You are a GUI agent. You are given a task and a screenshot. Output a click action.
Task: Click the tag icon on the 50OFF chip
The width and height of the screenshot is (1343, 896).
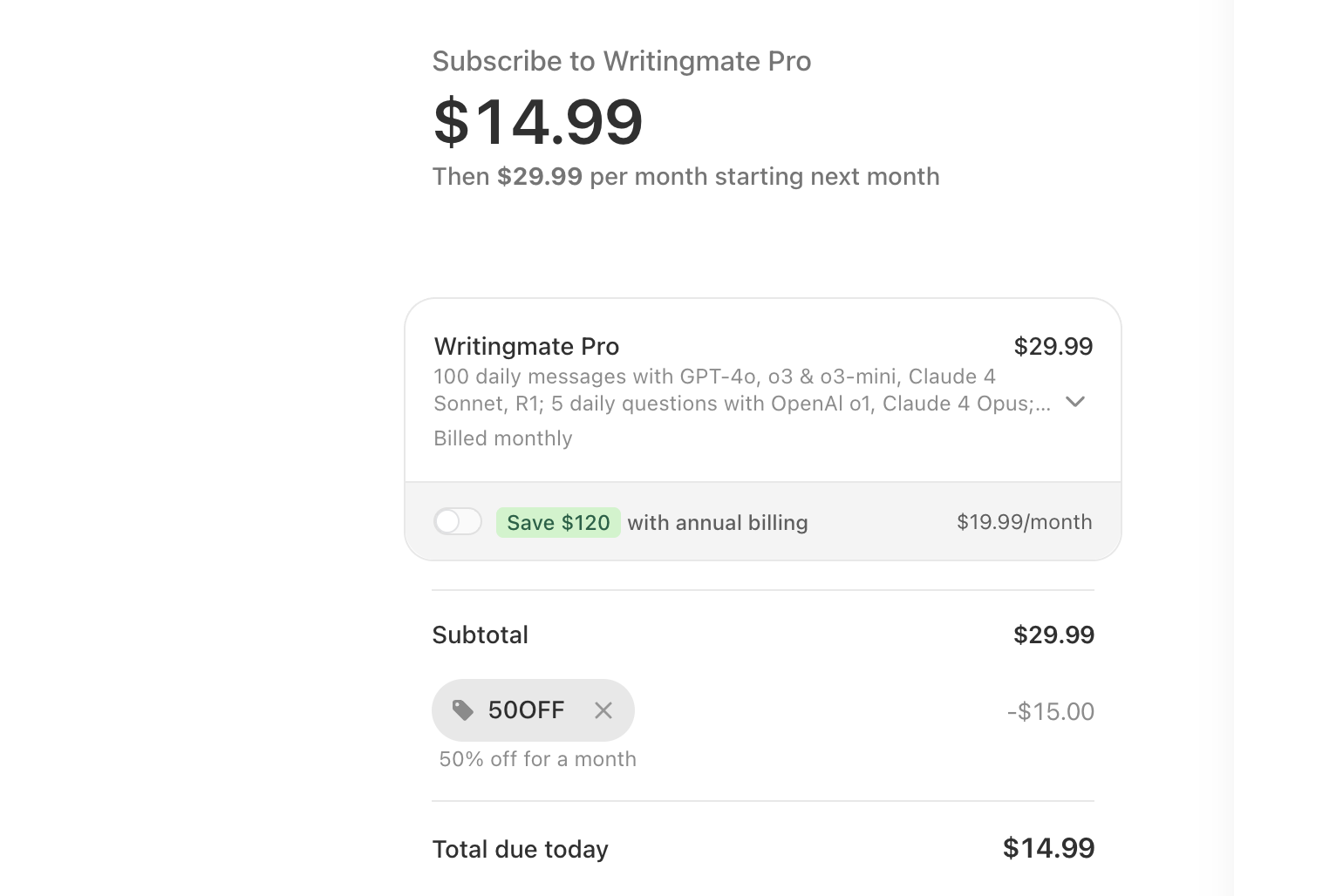tap(463, 710)
